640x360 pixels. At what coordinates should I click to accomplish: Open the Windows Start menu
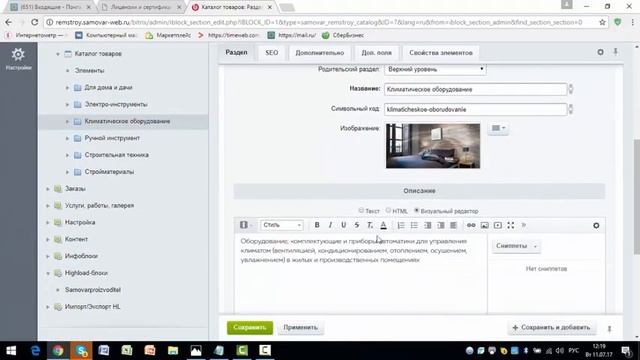click(x=11, y=350)
